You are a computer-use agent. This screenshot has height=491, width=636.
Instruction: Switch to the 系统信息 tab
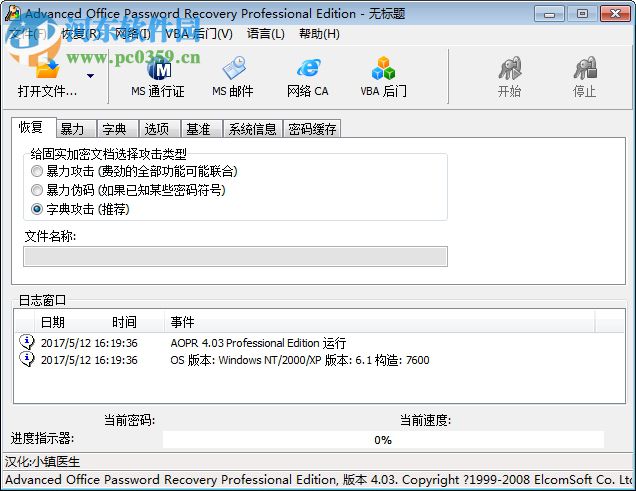point(252,129)
